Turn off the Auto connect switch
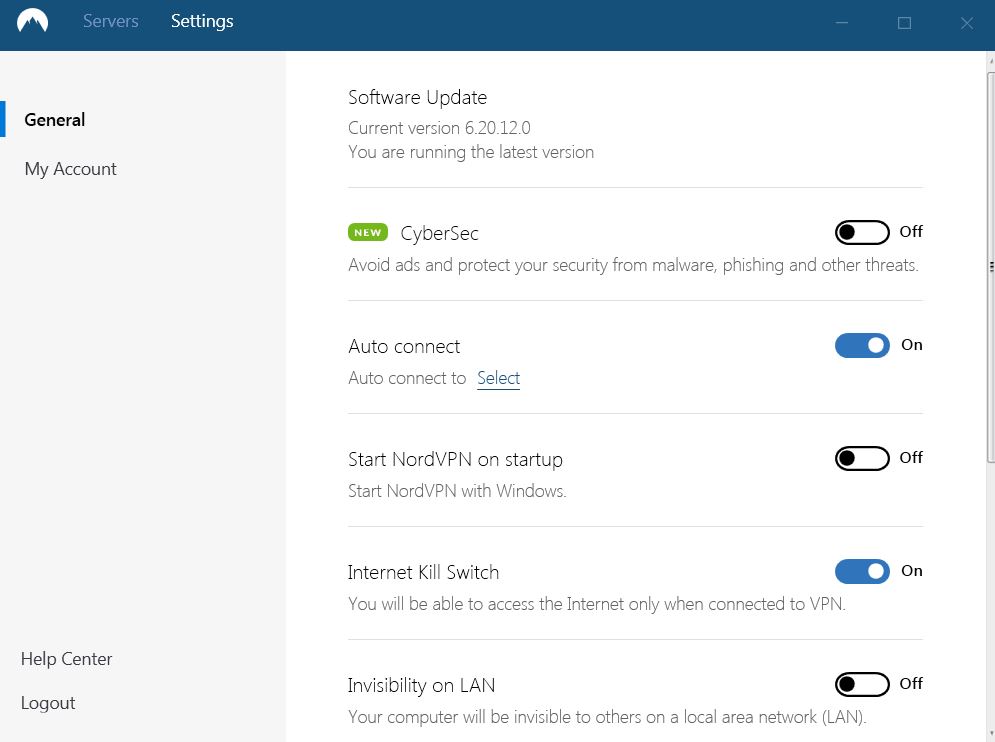Viewport: 995px width, 742px height. [862, 345]
